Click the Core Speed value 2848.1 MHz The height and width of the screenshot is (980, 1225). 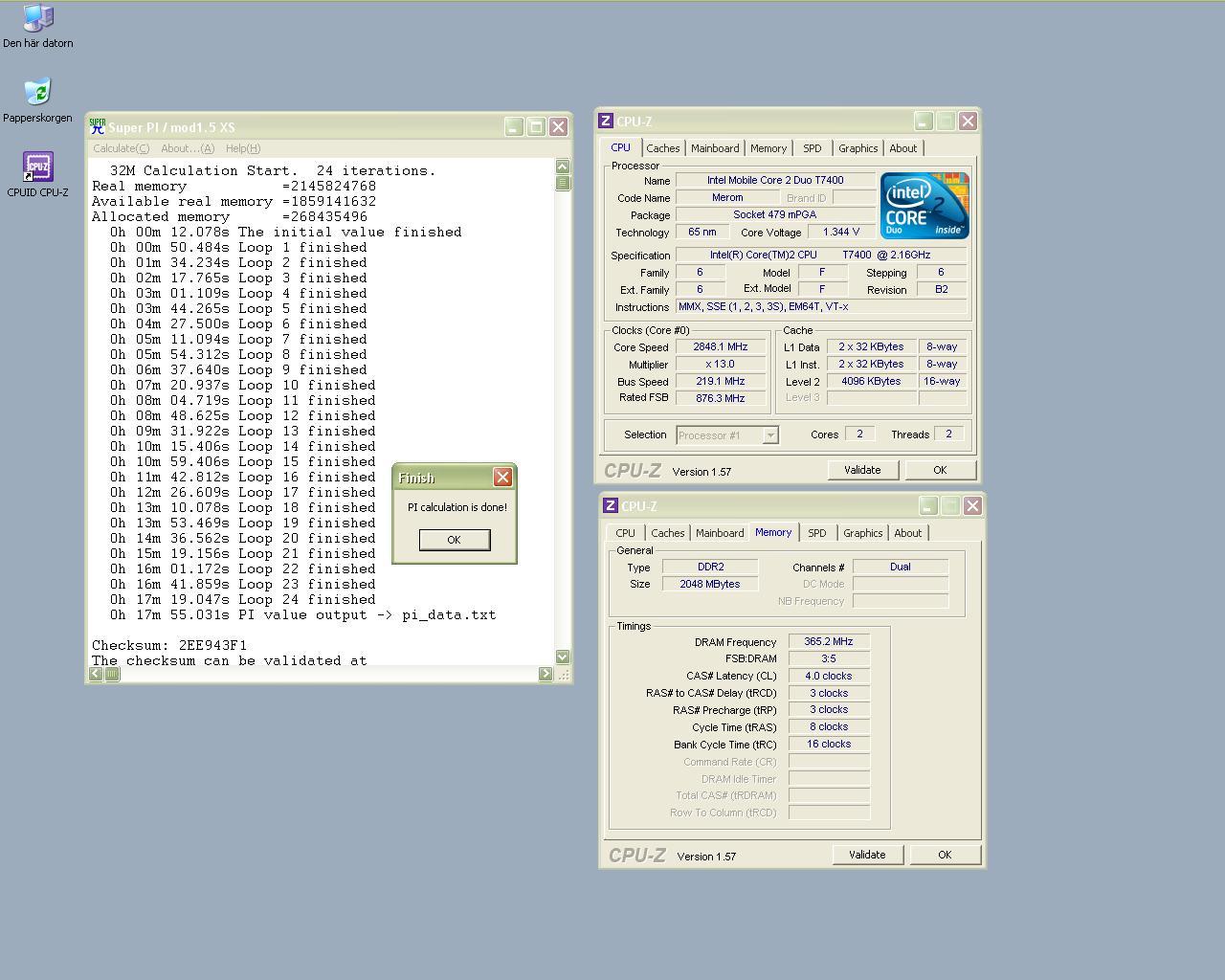pyautogui.click(x=720, y=346)
